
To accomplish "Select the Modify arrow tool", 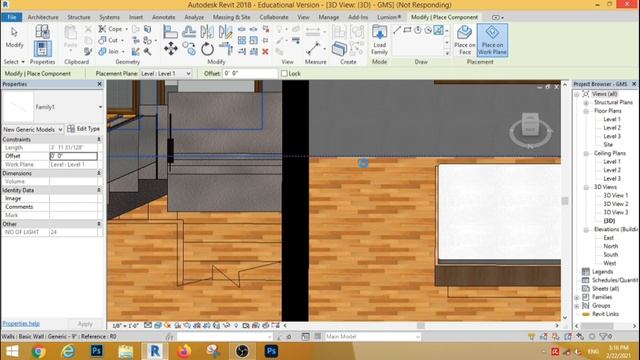I will click(14, 38).
